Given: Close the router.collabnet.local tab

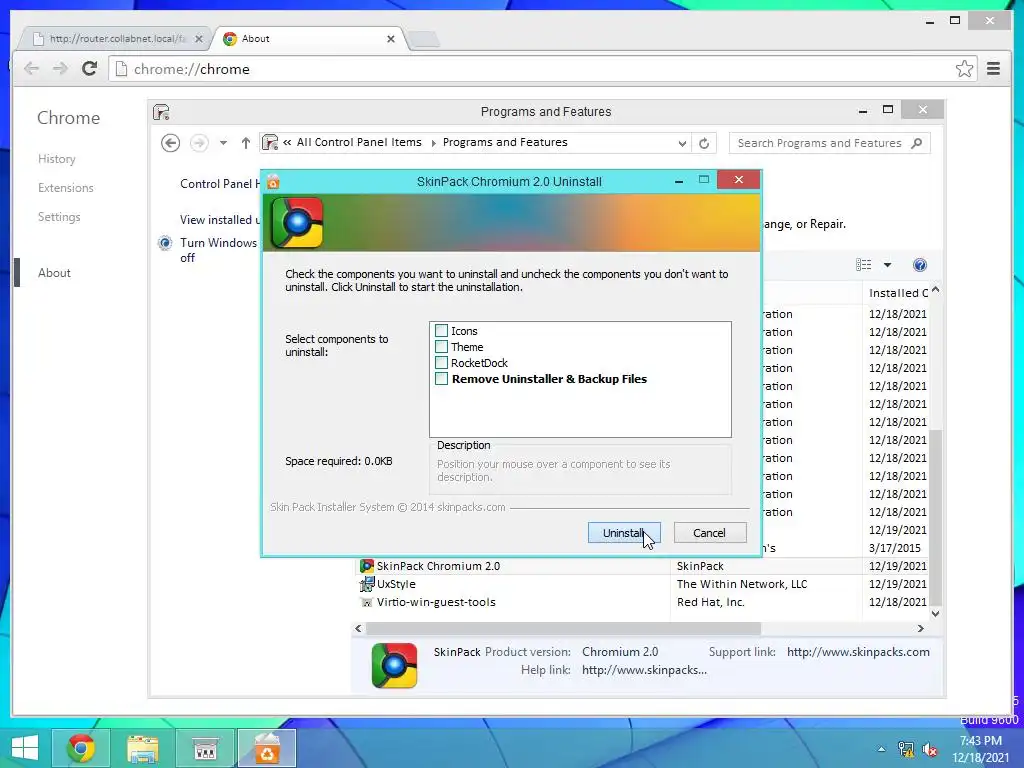Looking at the screenshot, I should click(x=199, y=39).
